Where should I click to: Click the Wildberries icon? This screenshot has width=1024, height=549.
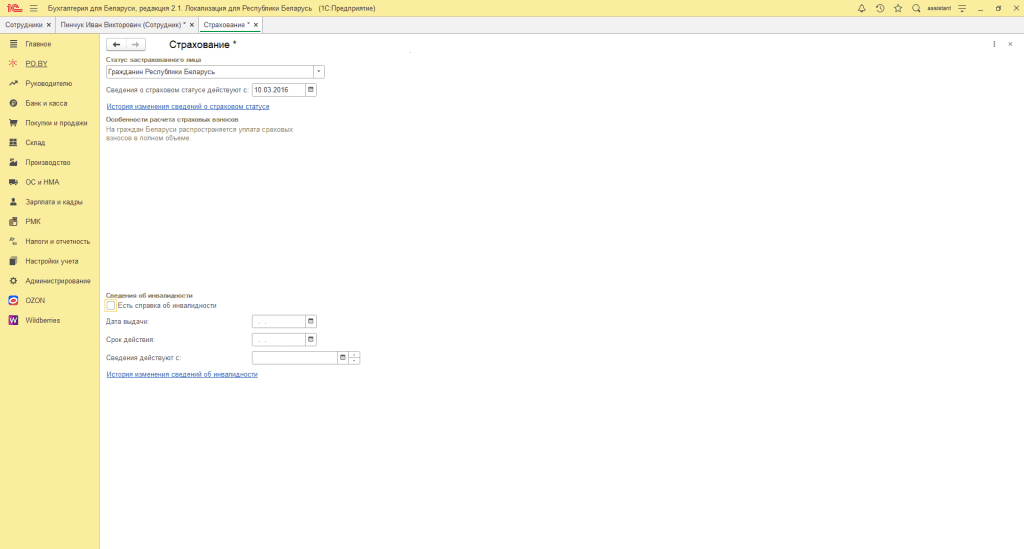pos(13,321)
